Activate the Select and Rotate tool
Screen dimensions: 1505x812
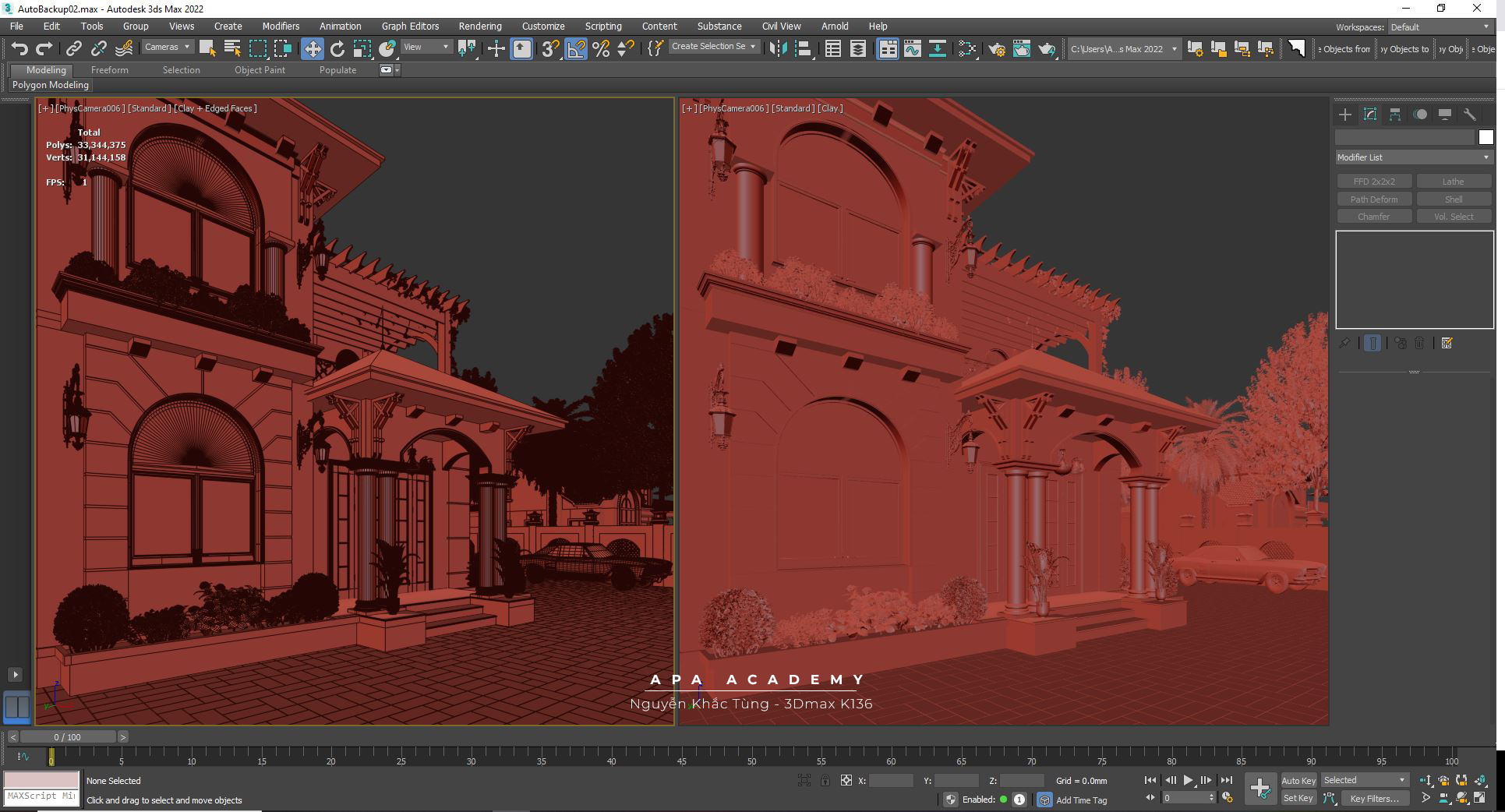click(x=337, y=49)
